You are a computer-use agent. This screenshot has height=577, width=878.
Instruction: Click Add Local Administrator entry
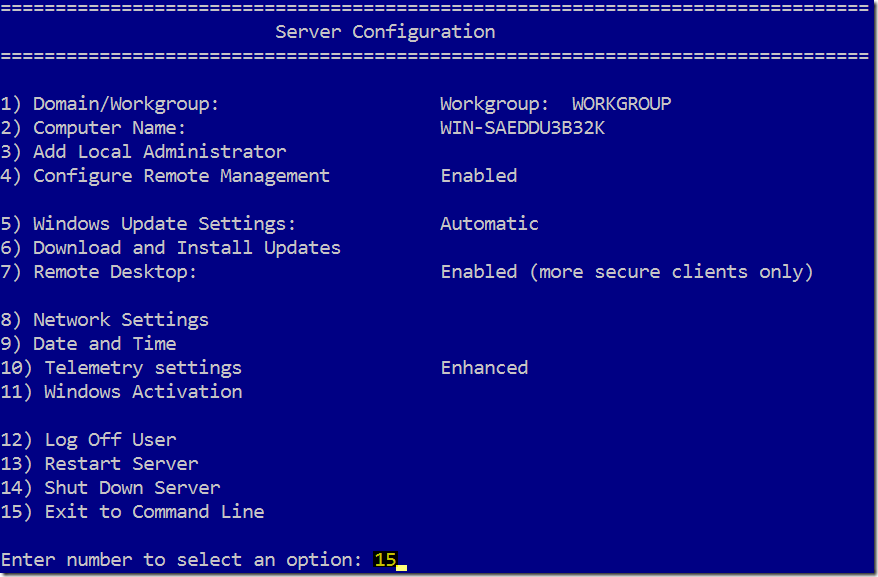pyautogui.click(x=143, y=152)
